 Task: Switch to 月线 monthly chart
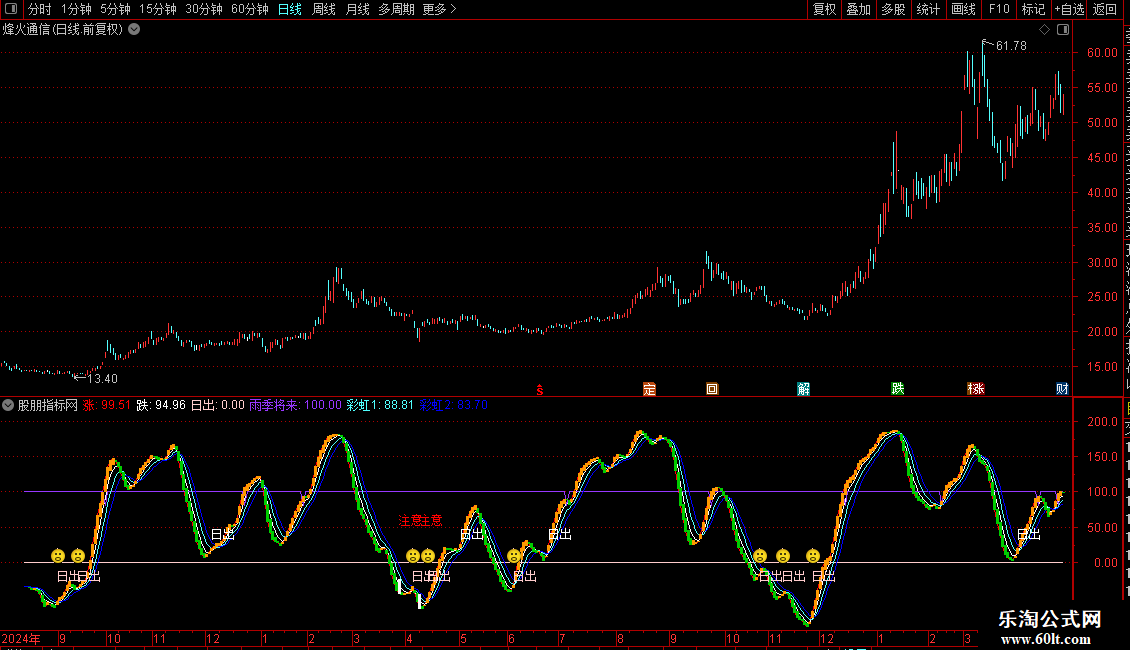pyautogui.click(x=357, y=9)
